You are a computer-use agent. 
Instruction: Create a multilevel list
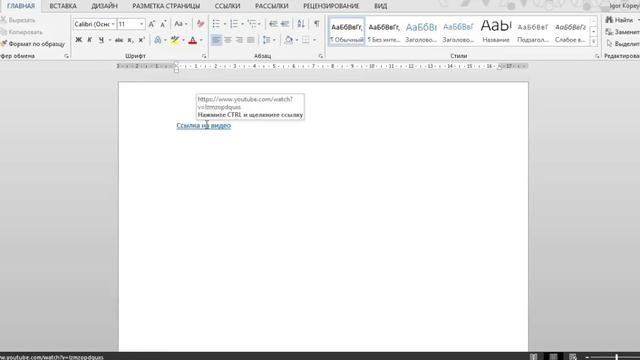click(251, 24)
